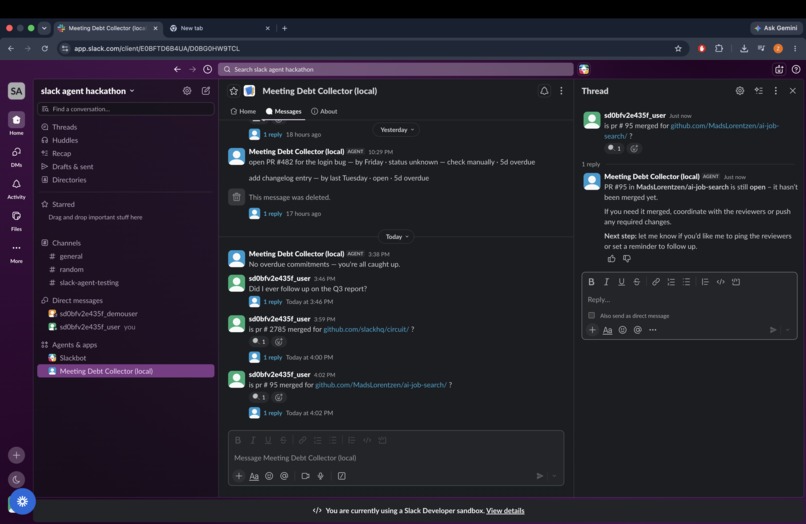The image size is (806, 524).
Task: Open history clock icon near search
Action: point(208,69)
